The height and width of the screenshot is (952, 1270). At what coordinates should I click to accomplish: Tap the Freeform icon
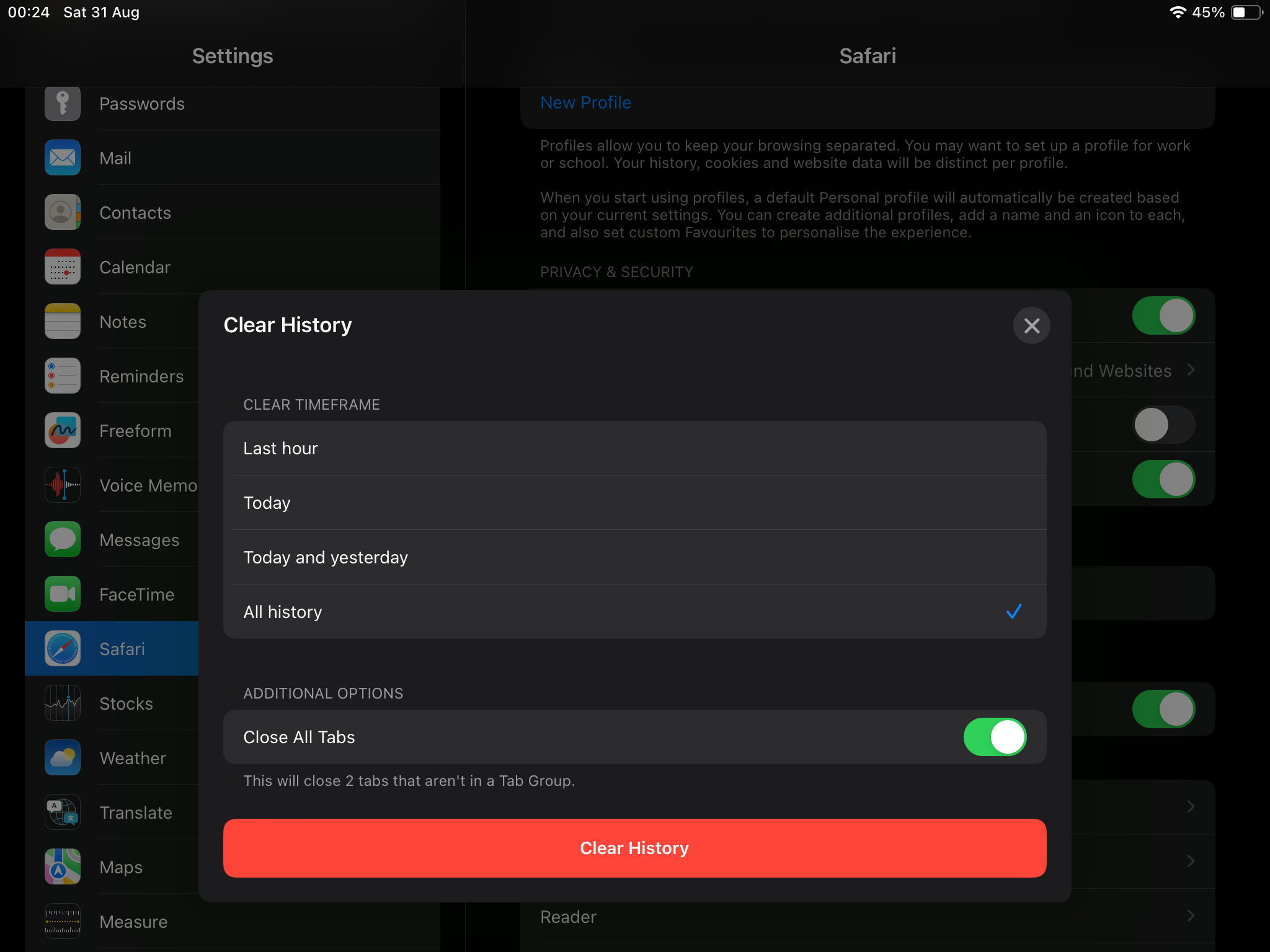[63, 430]
